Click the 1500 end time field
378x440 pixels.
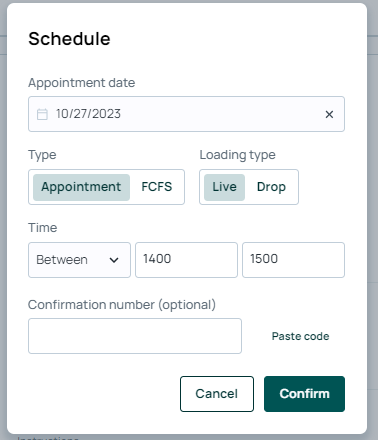[293, 260]
